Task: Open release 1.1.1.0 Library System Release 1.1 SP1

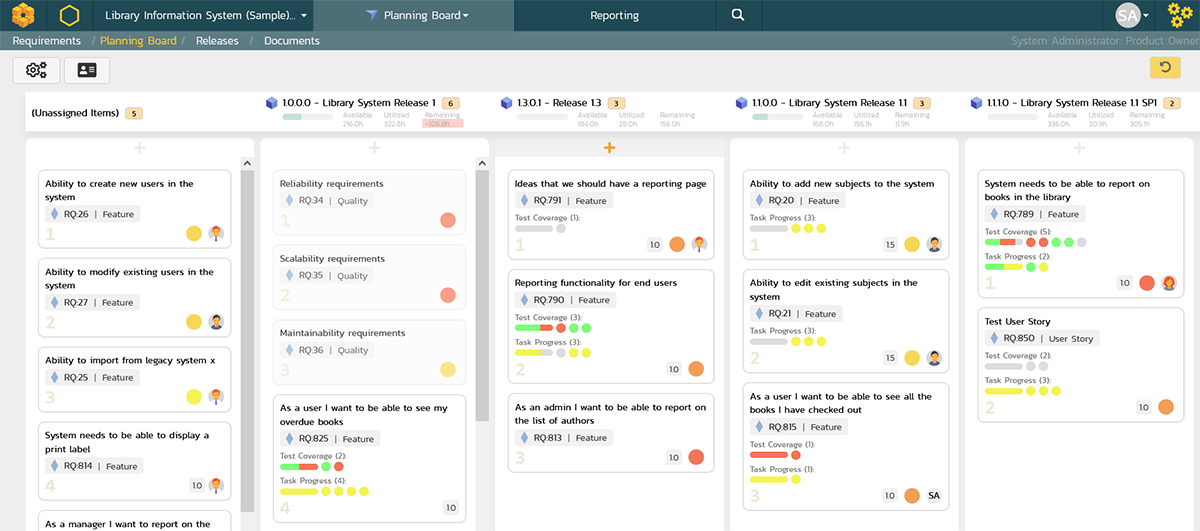Action: coord(1072,103)
